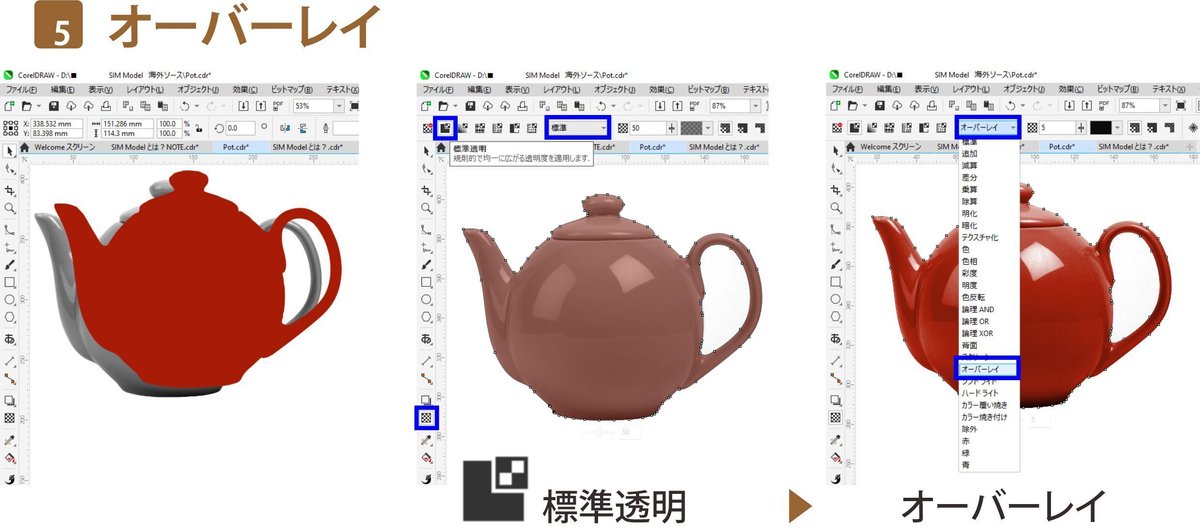Viewport: 1200px width, 531px height.
Task: Select the Shape tool in the left window
Action: 10,169
